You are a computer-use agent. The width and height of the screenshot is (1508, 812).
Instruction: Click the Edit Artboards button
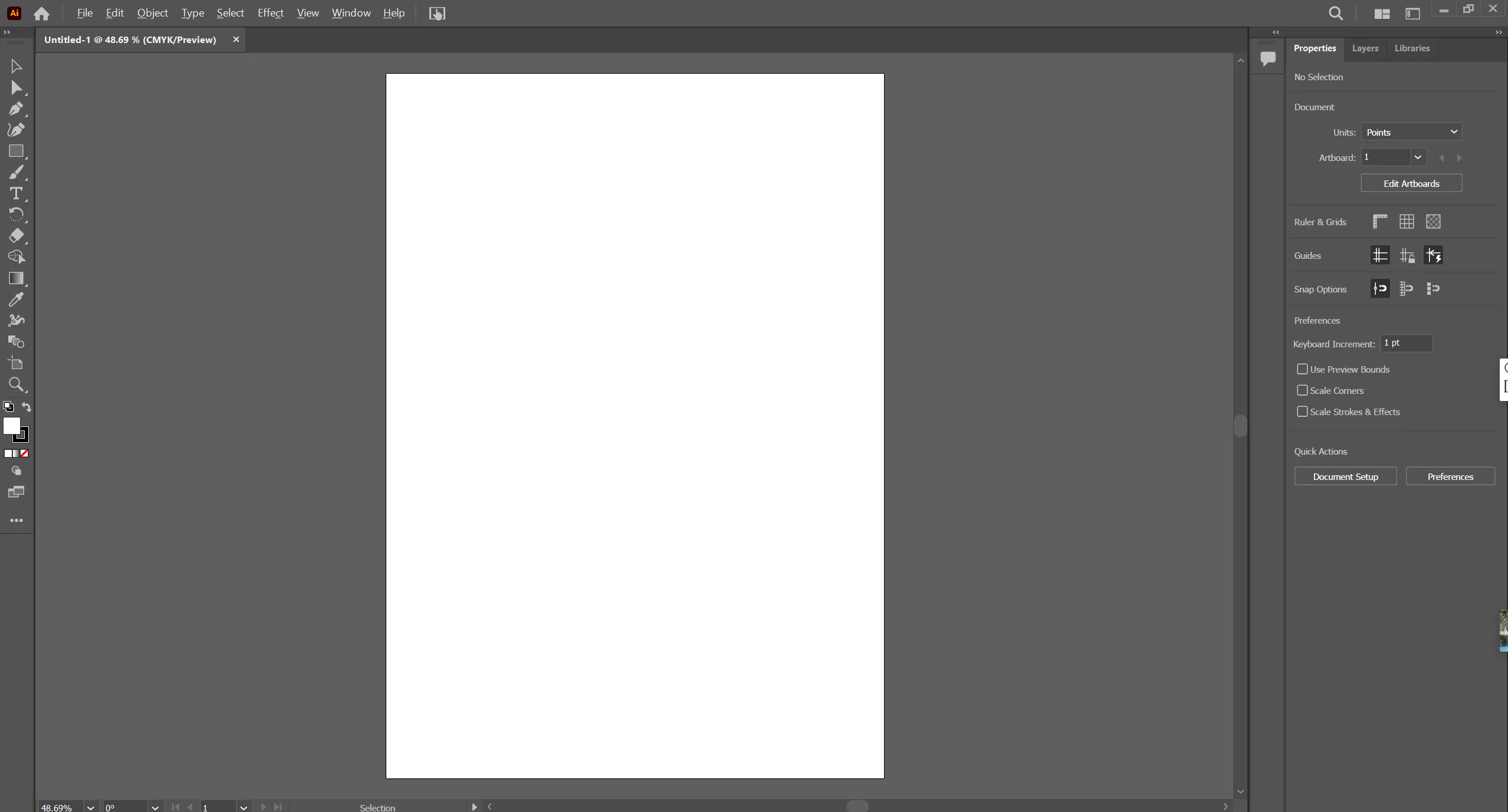pos(1411,183)
